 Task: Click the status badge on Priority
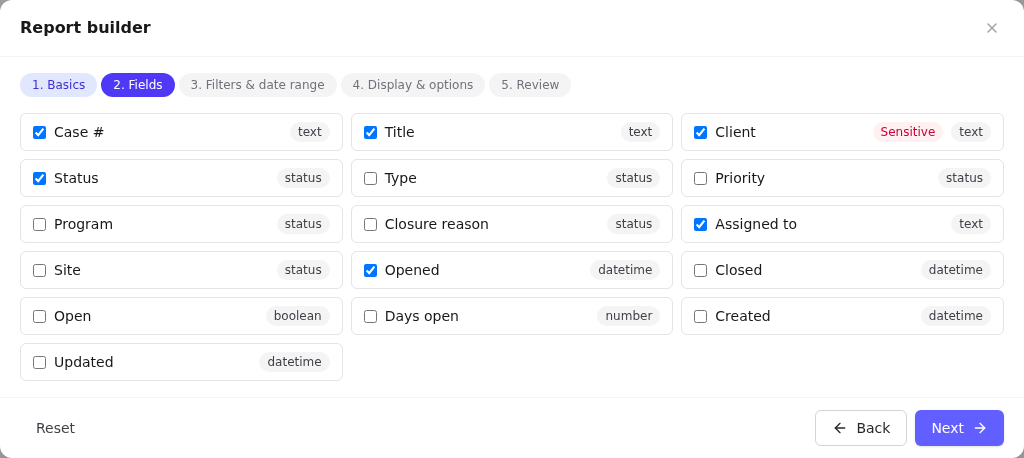click(x=964, y=178)
